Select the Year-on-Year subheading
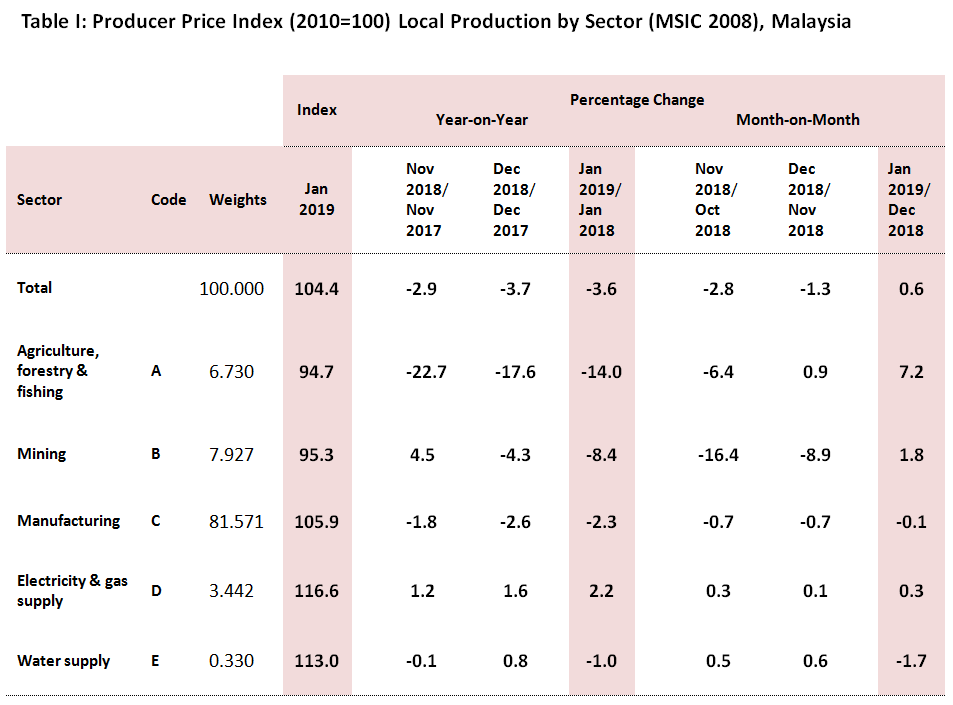Viewport: 953px width, 705px height. pos(481,119)
